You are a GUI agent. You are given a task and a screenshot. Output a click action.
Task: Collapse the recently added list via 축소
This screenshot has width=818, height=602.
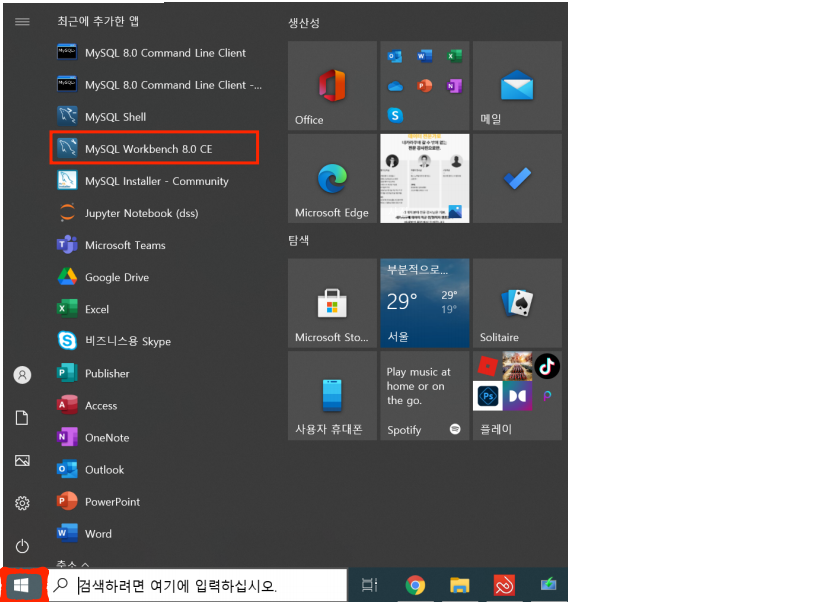[x=73, y=564]
